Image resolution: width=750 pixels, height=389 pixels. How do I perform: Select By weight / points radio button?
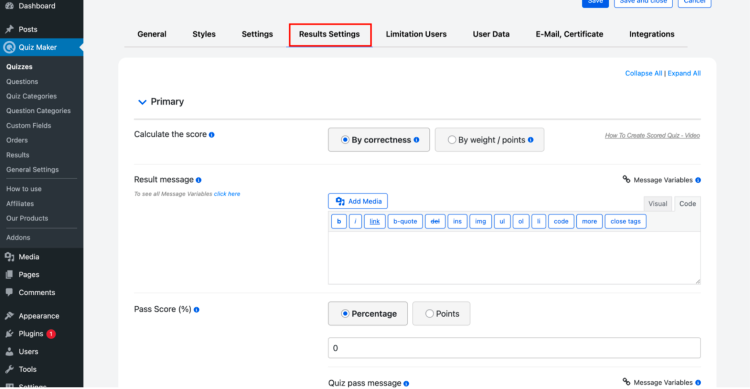coord(452,140)
